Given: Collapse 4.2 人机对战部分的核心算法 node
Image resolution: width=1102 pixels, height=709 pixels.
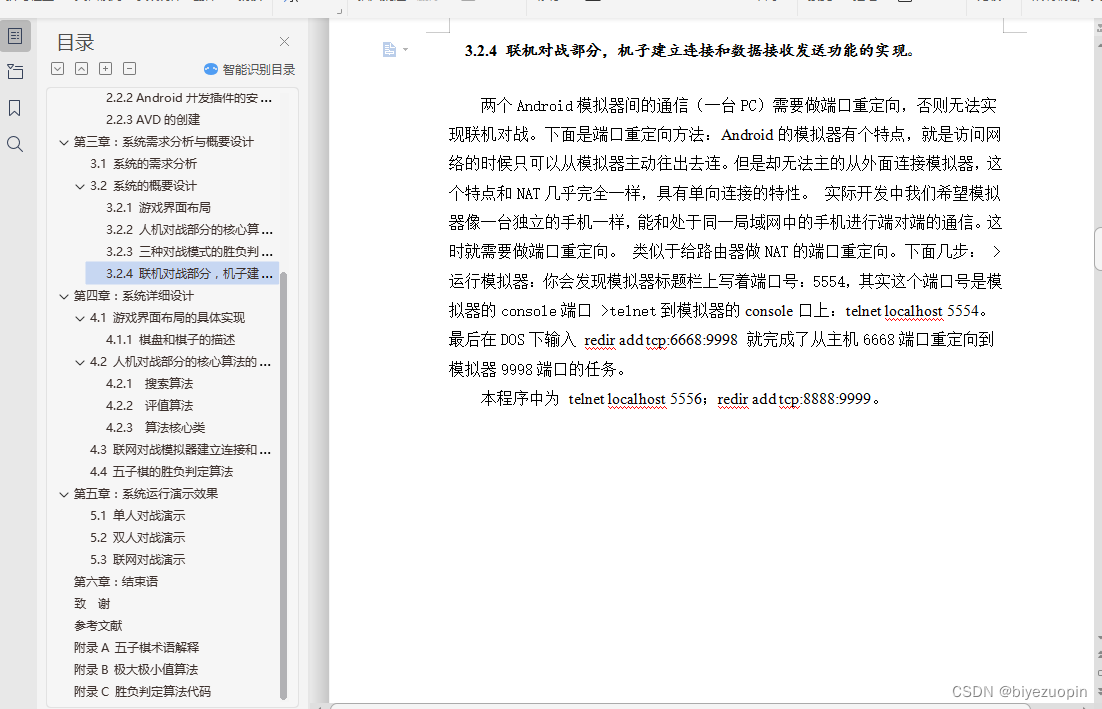Looking at the screenshot, I should [80, 363].
